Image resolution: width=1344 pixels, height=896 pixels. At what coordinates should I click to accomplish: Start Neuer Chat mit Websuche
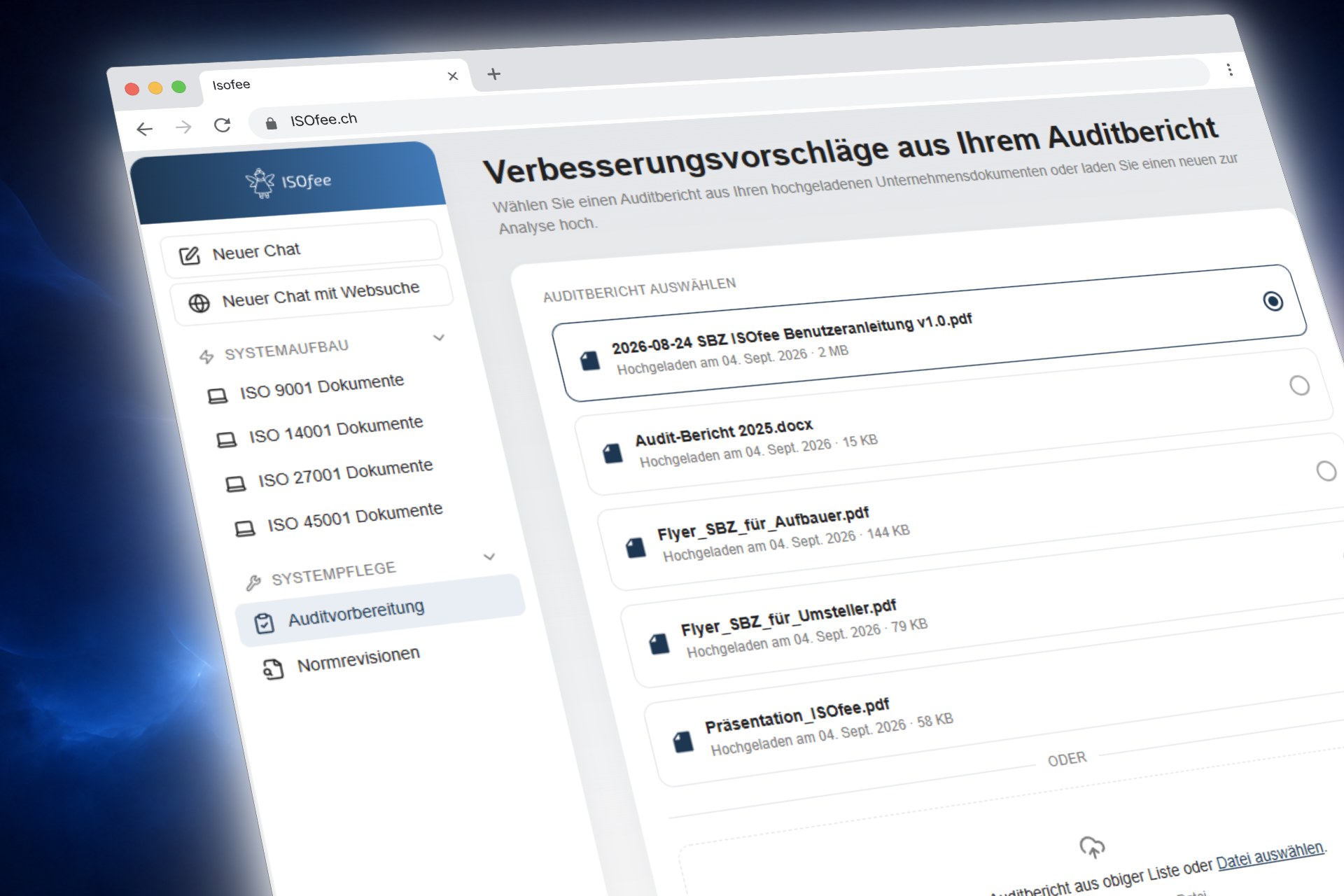click(311, 295)
